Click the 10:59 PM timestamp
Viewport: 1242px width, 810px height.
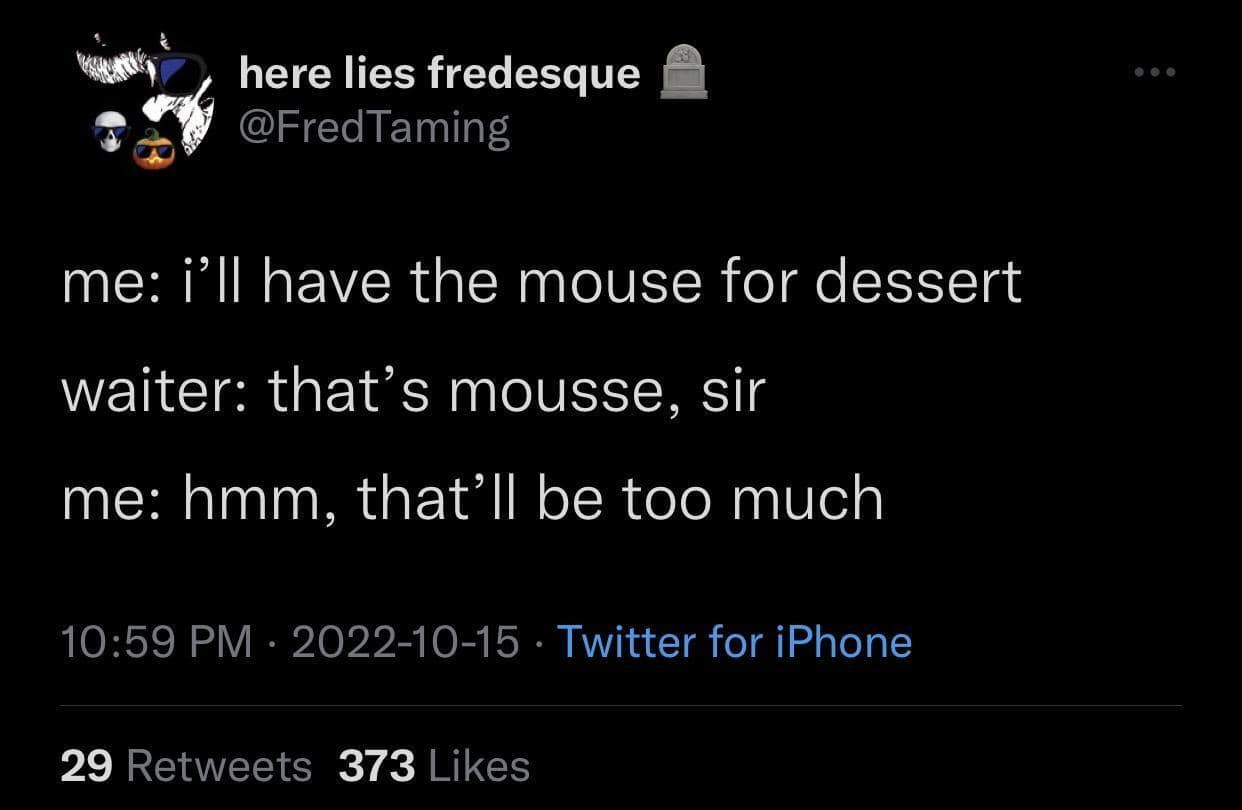coord(156,641)
